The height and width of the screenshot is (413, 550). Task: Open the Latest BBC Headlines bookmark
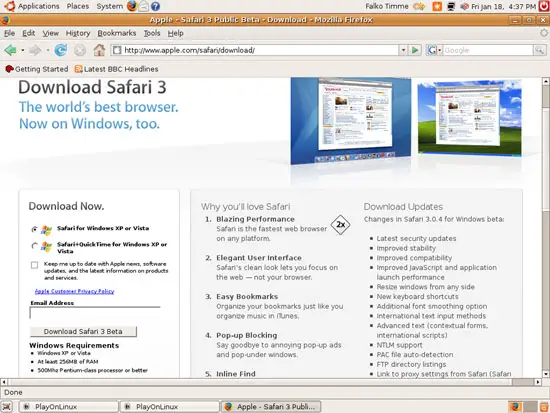click(x=116, y=69)
